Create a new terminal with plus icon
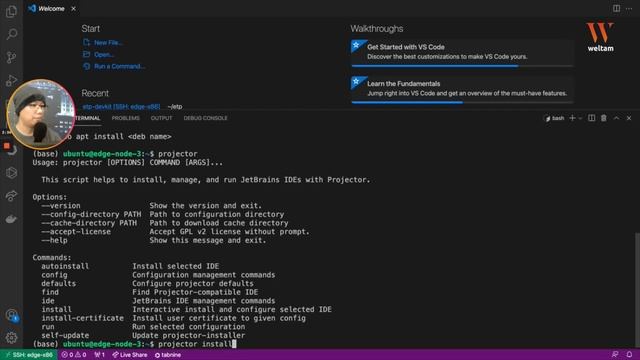Screen dimensions: 640x360 [572, 118]
